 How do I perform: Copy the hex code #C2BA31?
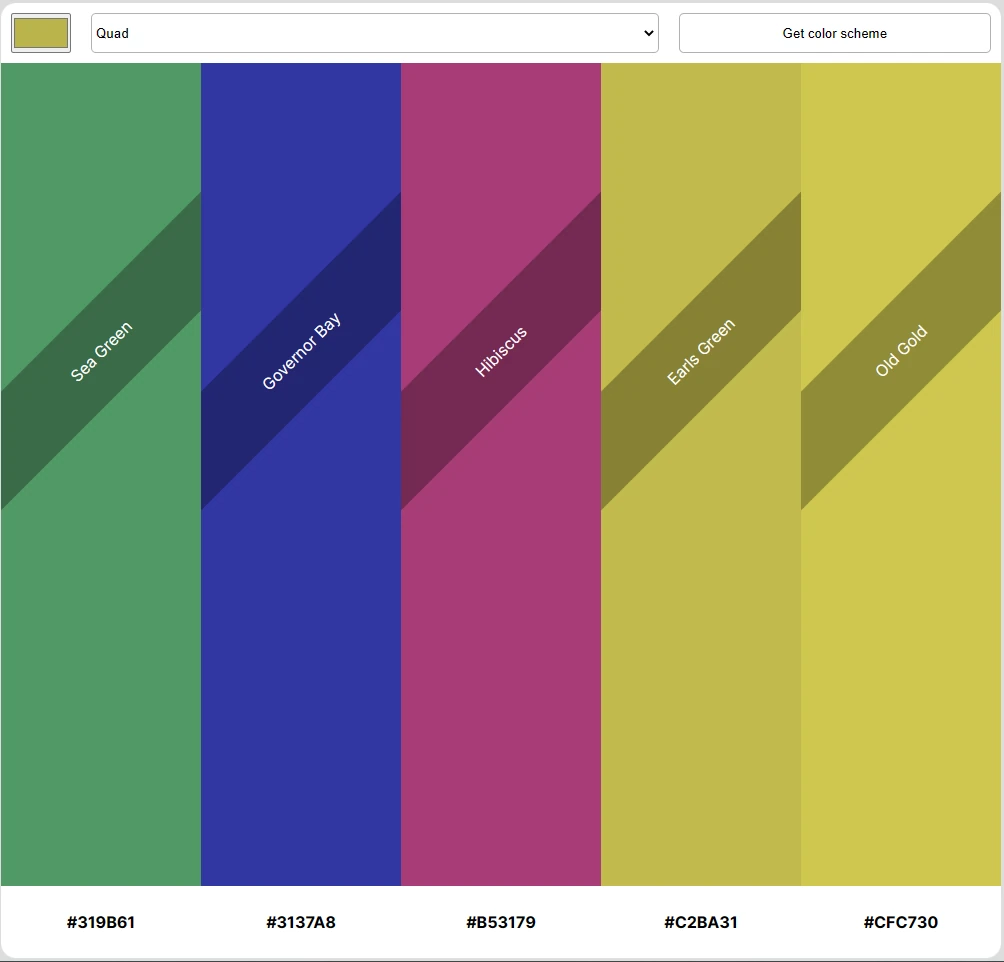point(701,922)
